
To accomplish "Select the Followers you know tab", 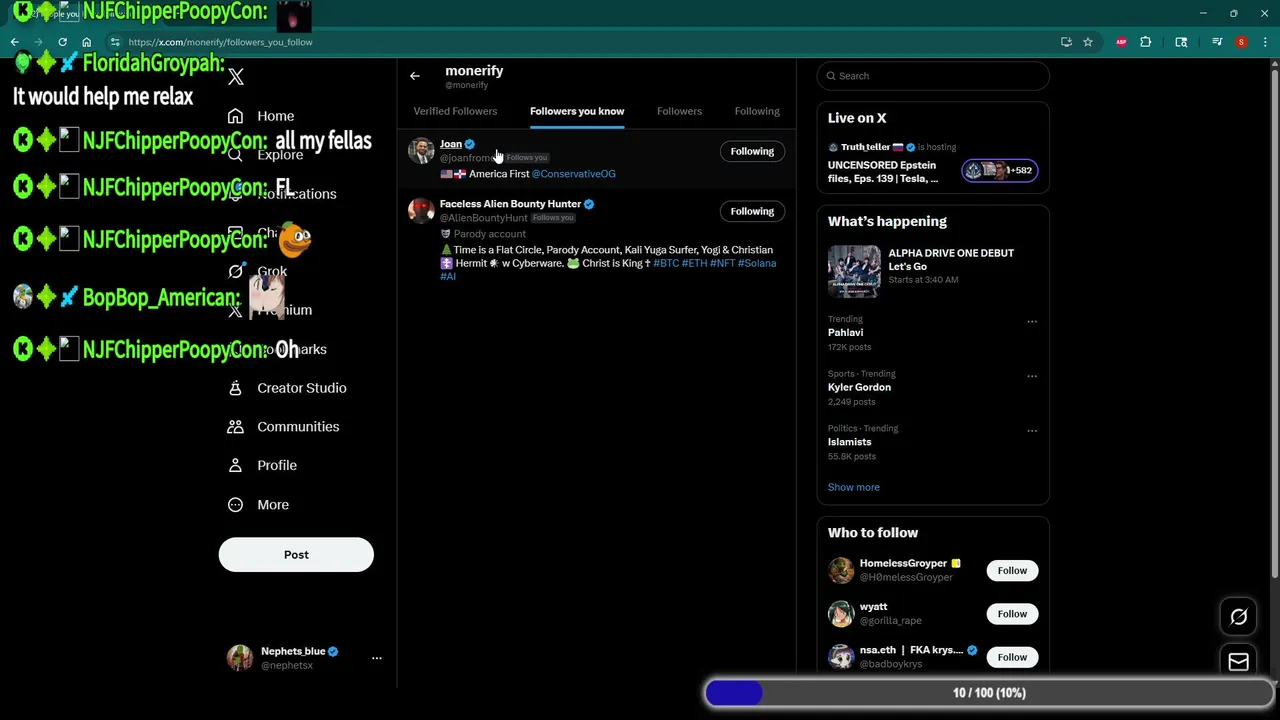I will coord(577,111).
